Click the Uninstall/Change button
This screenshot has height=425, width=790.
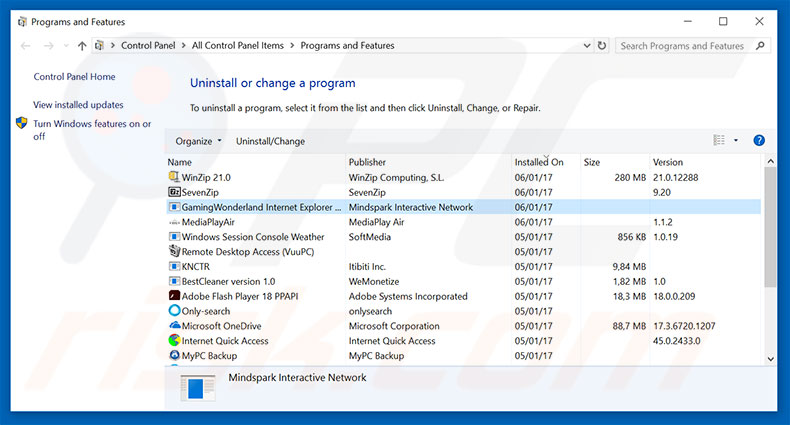coord(270,141)
